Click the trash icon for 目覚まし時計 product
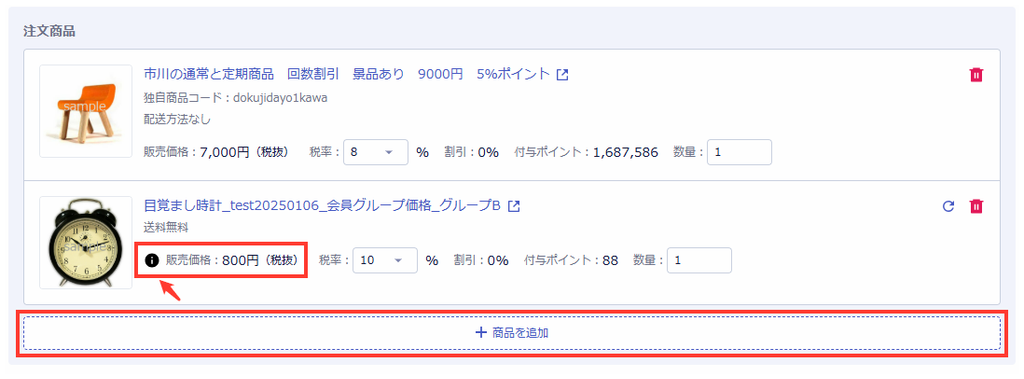Viewport: 1024px width, 379px height. (x=976, y=206)
